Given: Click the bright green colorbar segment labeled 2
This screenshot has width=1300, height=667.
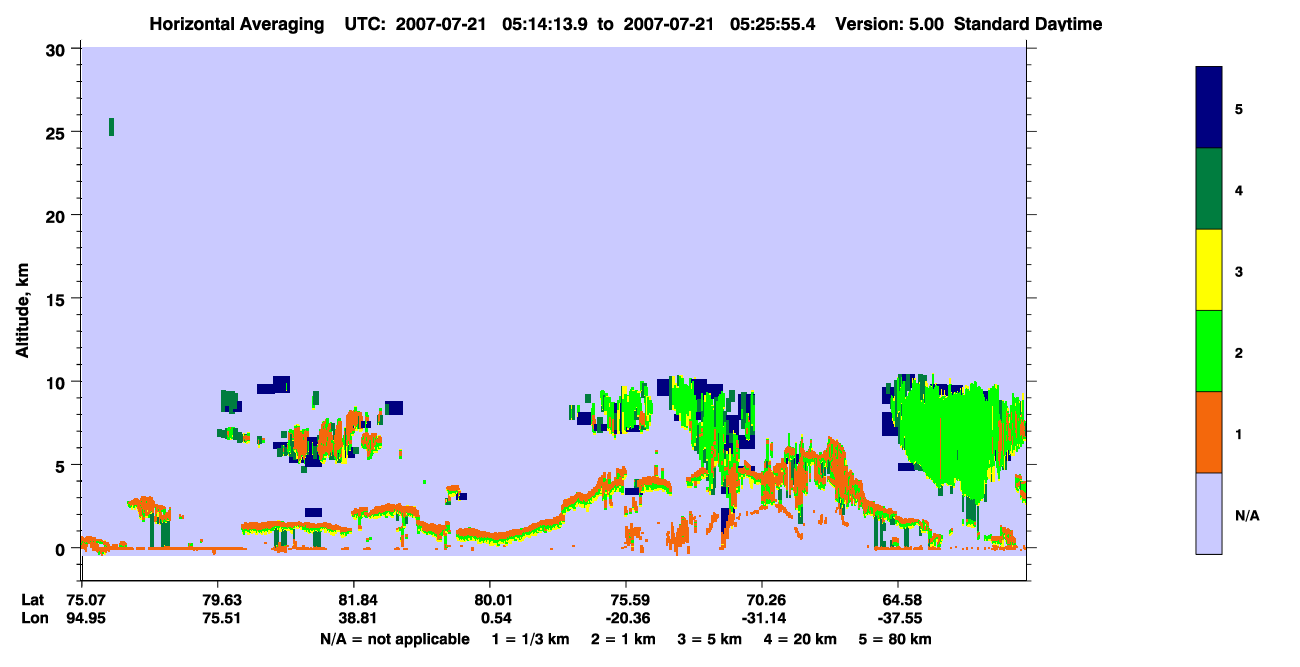Looking at the screenshot, I should point(1209,351).
